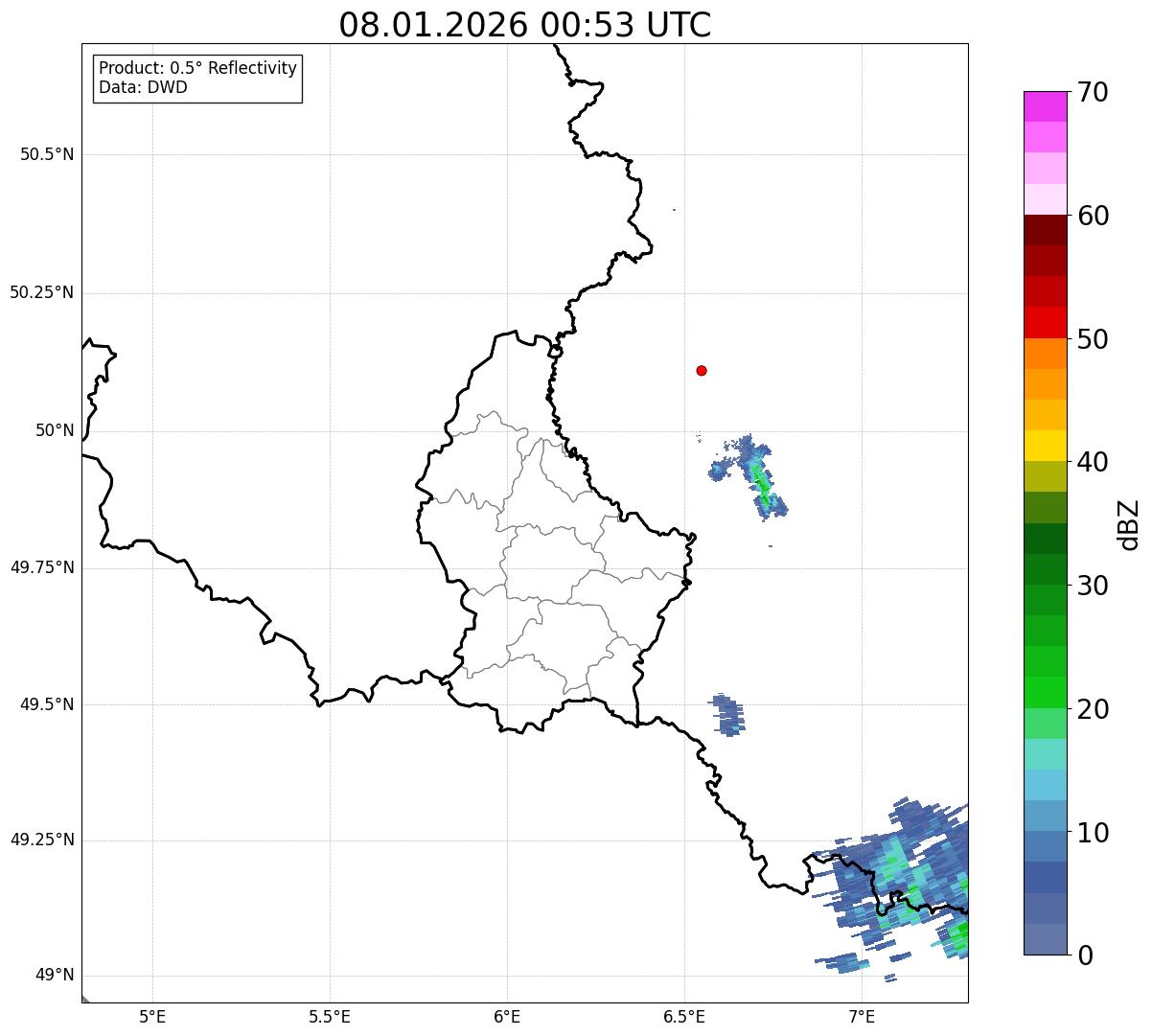Click the light cyan colorbar segment below 20
The width and height of the screenshot is (1152, 1036).
1045,754
